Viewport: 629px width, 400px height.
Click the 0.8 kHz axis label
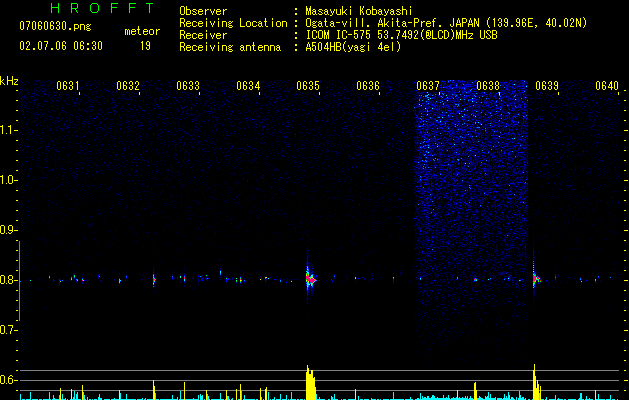[x=8, y=280]
